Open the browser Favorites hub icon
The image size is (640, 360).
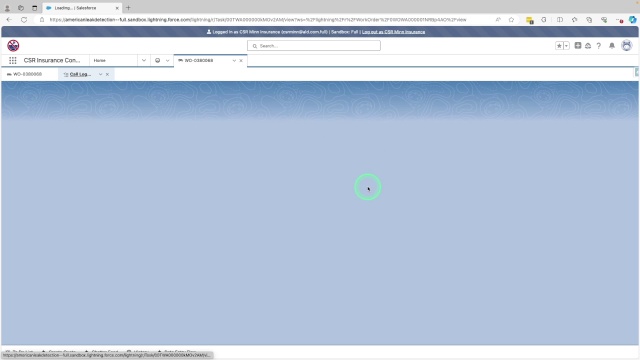click(x=574, y=20)
